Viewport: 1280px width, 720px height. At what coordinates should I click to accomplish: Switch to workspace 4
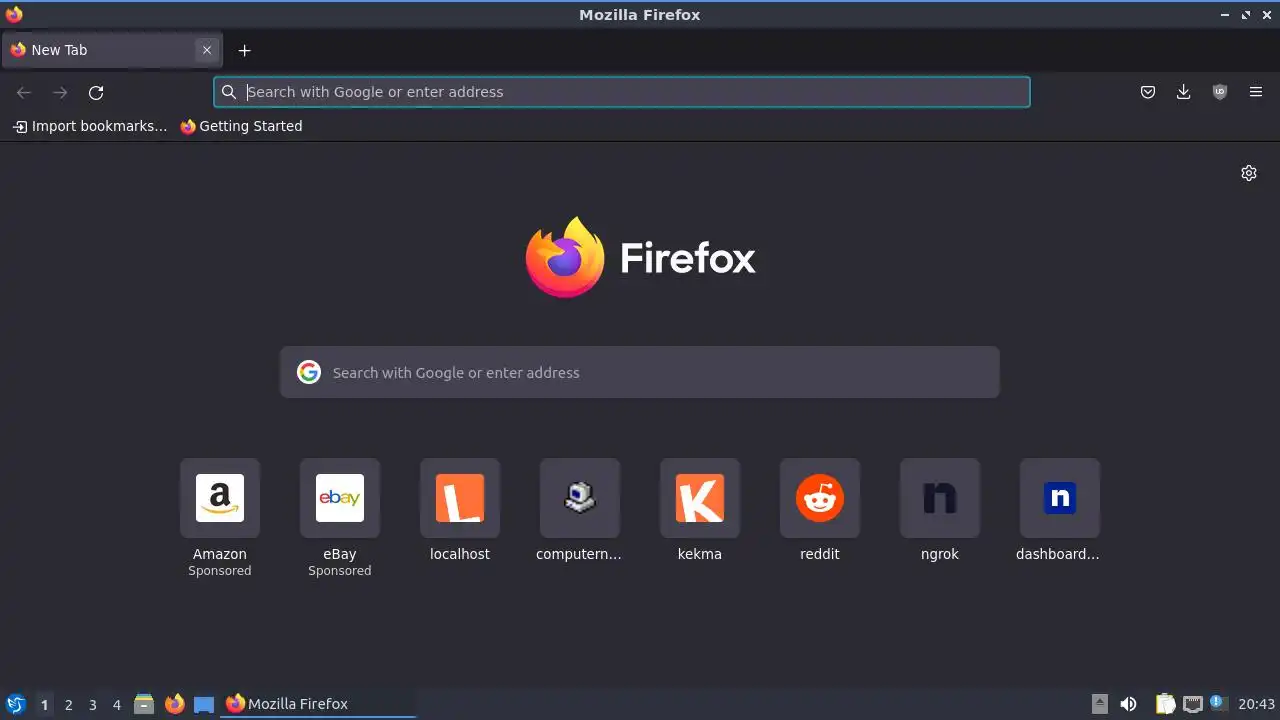pyautogui.click(x=116, y=704)
